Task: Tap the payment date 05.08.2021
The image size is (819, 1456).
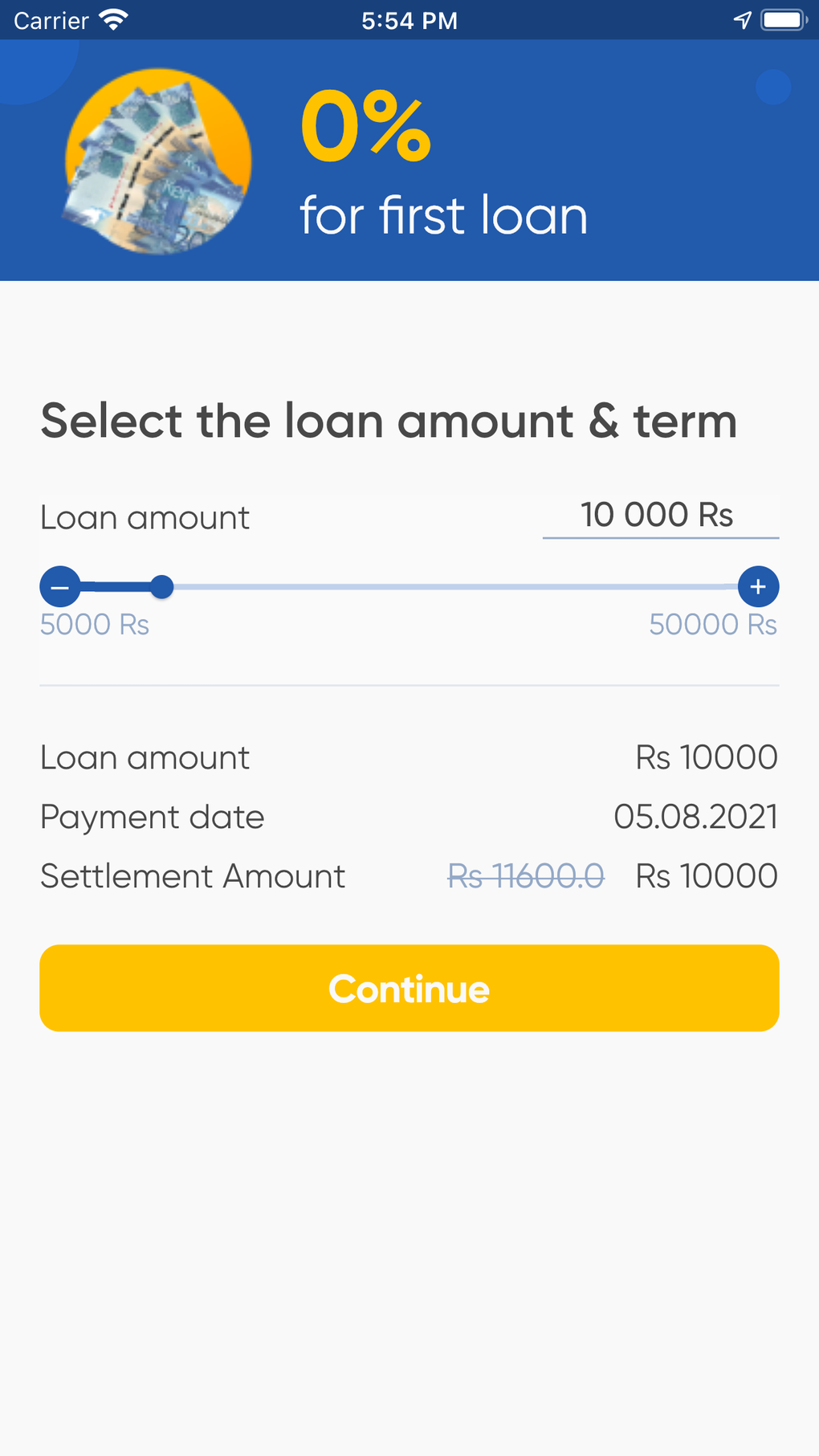Action: 695,817
